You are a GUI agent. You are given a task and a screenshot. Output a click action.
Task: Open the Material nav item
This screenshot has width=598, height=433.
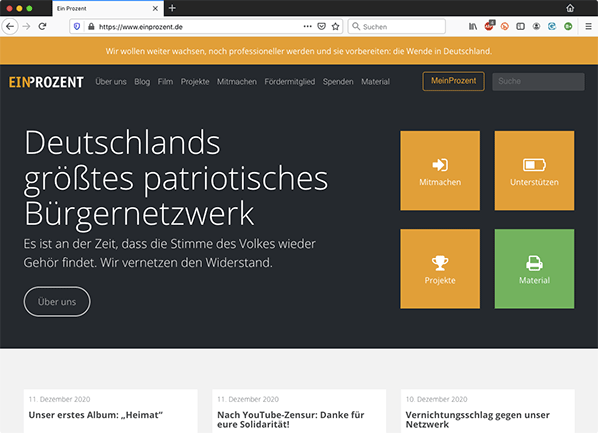coord(375,82)
